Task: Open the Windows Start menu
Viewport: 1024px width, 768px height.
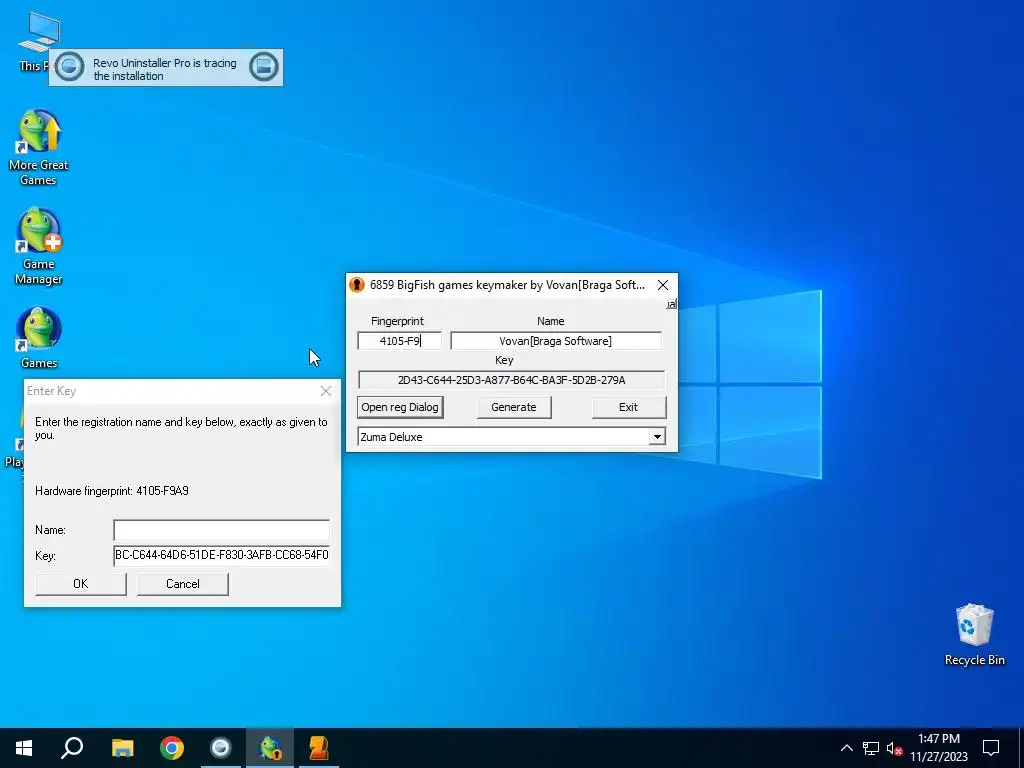Action: (x=24, y=748)
